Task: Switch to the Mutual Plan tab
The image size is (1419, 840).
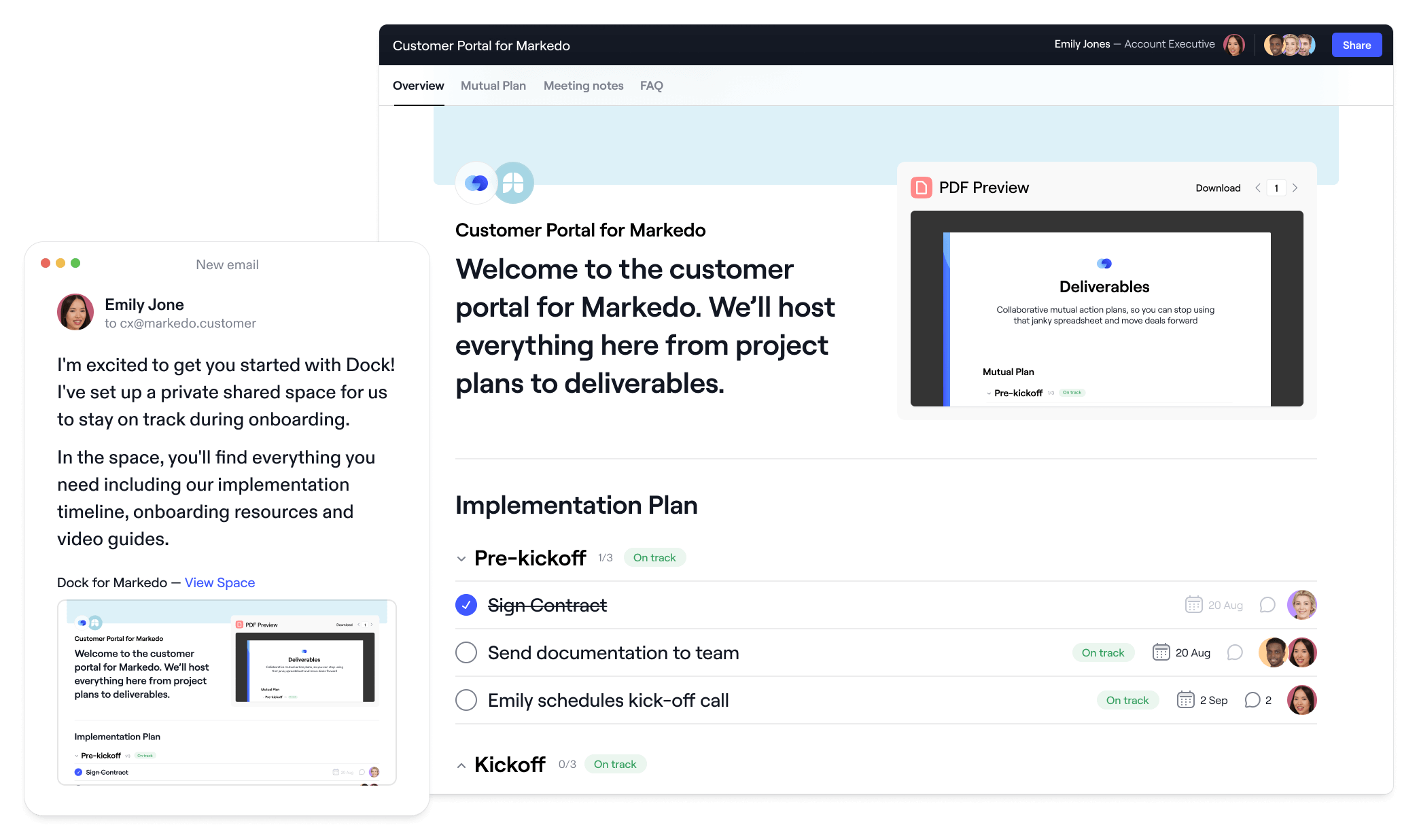Action: [493, 85]
